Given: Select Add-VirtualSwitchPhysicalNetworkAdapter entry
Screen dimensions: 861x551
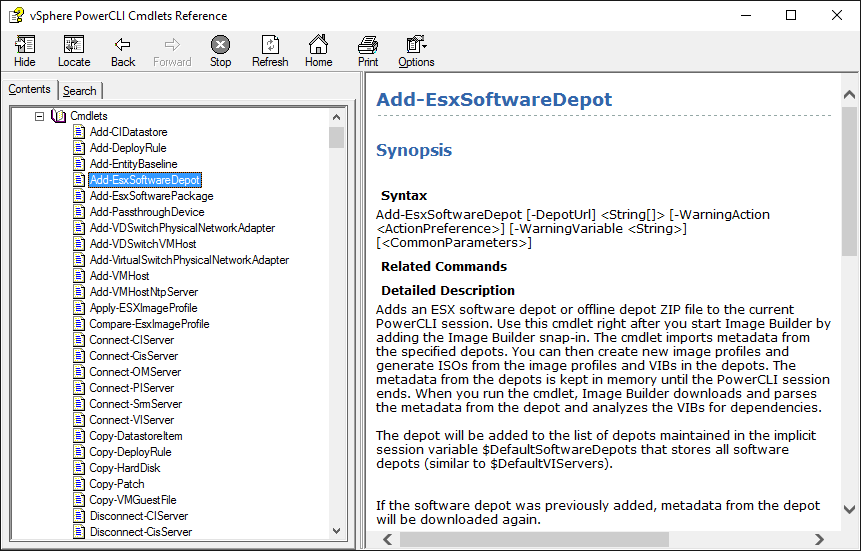Looking at the screenshot, I should (189, 260).
